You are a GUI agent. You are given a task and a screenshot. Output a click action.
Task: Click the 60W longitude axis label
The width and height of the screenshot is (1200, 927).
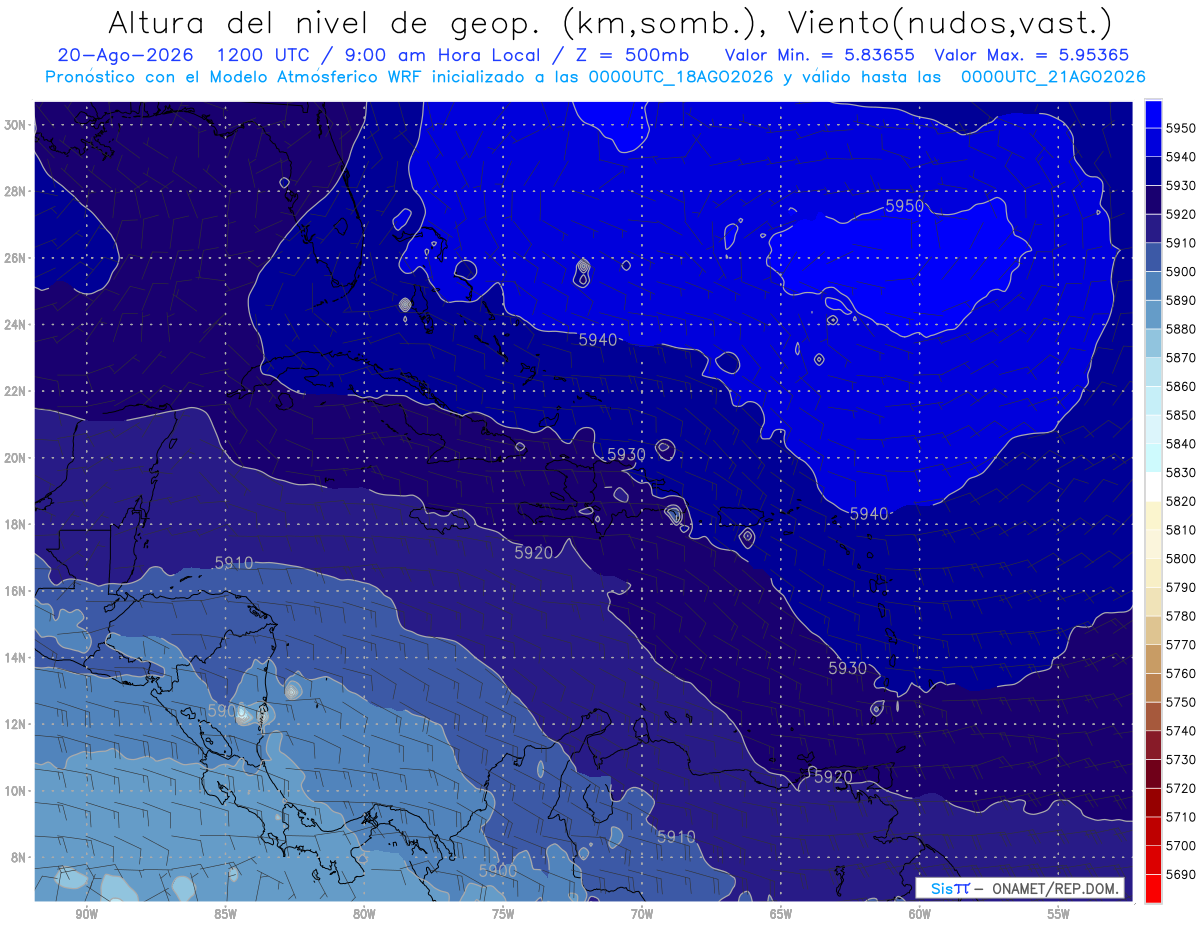tap(920, 915)
